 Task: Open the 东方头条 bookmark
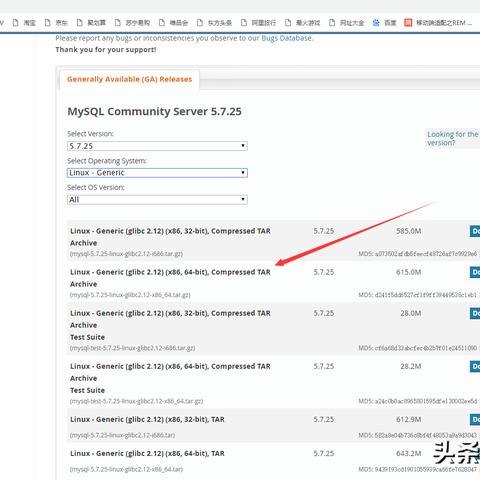pyautogui.click(x=214, y=23)
